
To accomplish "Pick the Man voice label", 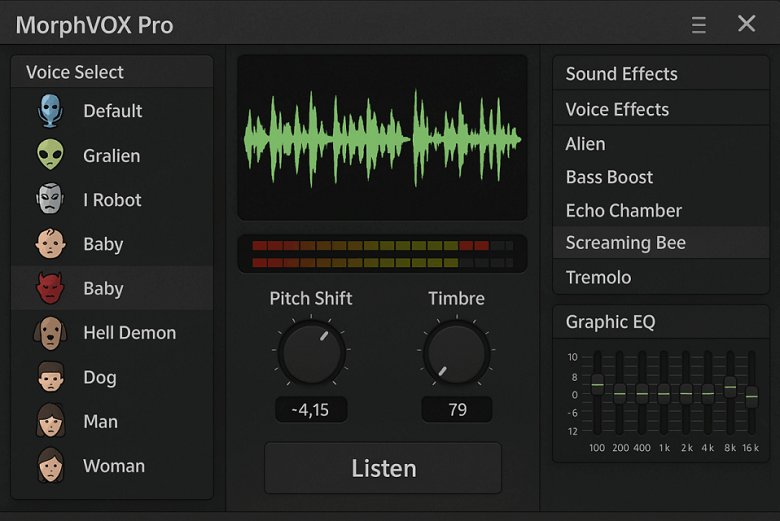I will [100, 421].
